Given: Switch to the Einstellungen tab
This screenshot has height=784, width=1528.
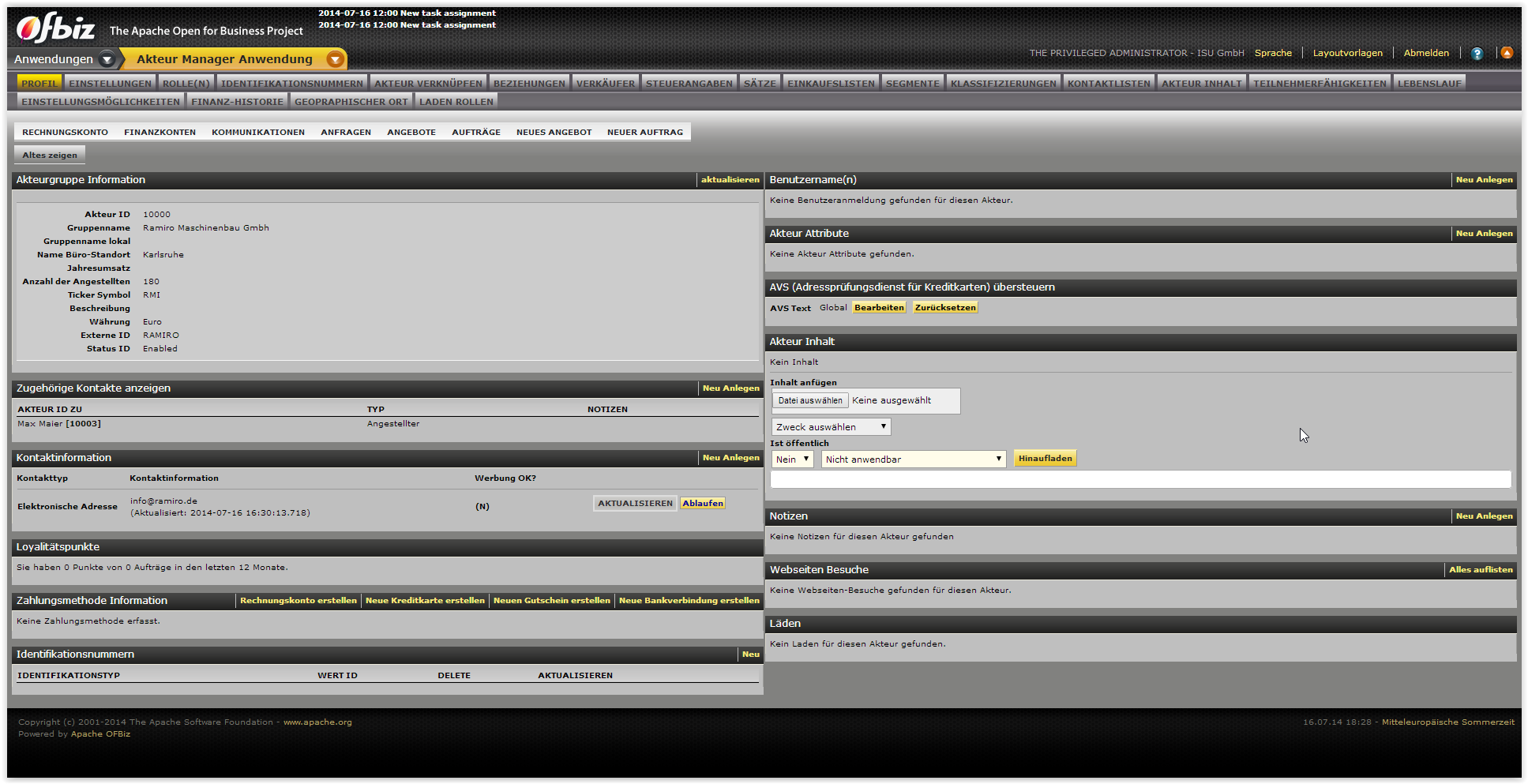Looking at the screenshot, I should 110,83.
